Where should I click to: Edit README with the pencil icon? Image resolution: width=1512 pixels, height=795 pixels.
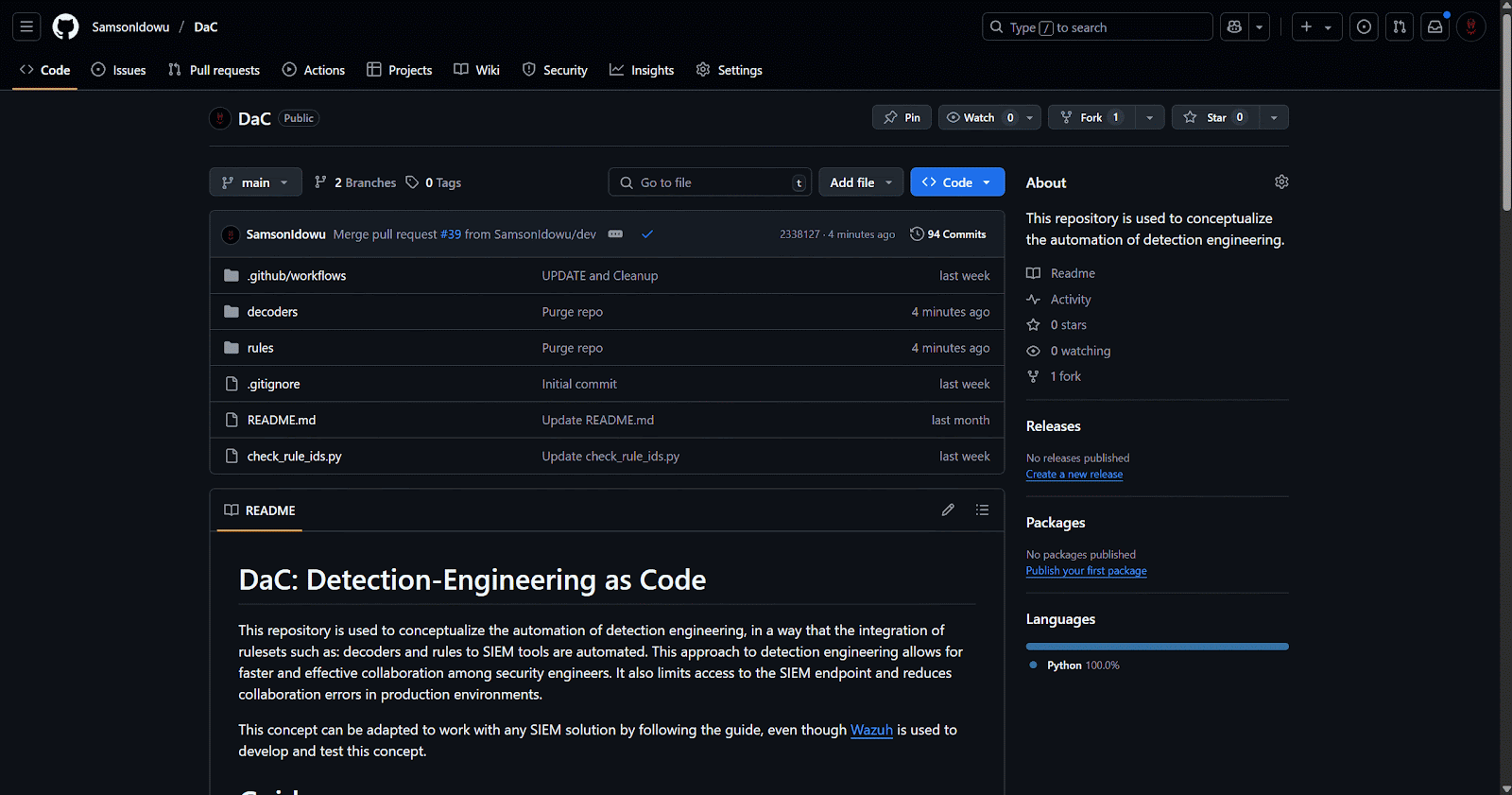[948, 510]
